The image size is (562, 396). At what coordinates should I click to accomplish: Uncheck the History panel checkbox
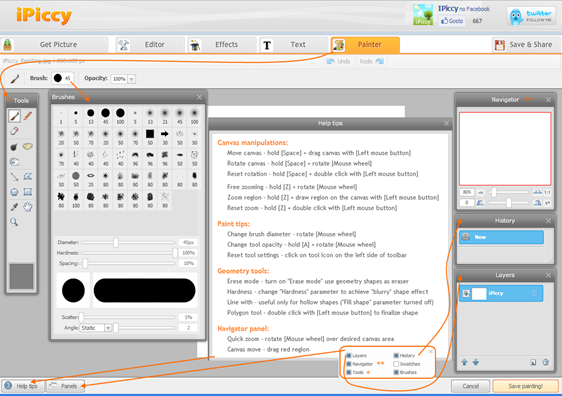click(x=396, y=356)
